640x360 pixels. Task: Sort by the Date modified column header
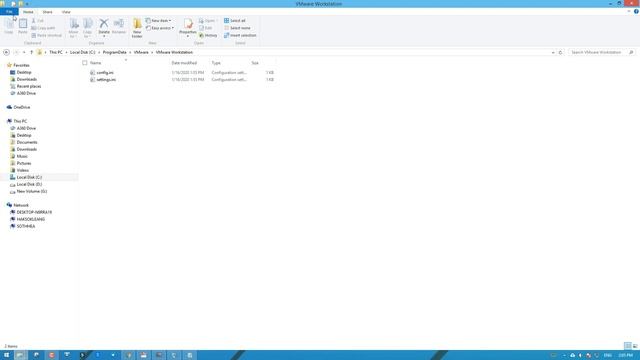[184, 63]
